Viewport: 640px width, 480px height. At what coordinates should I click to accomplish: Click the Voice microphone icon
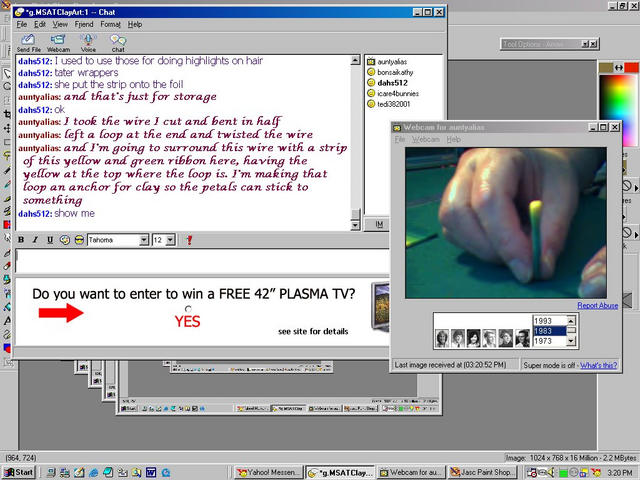(x=88, y=43)
